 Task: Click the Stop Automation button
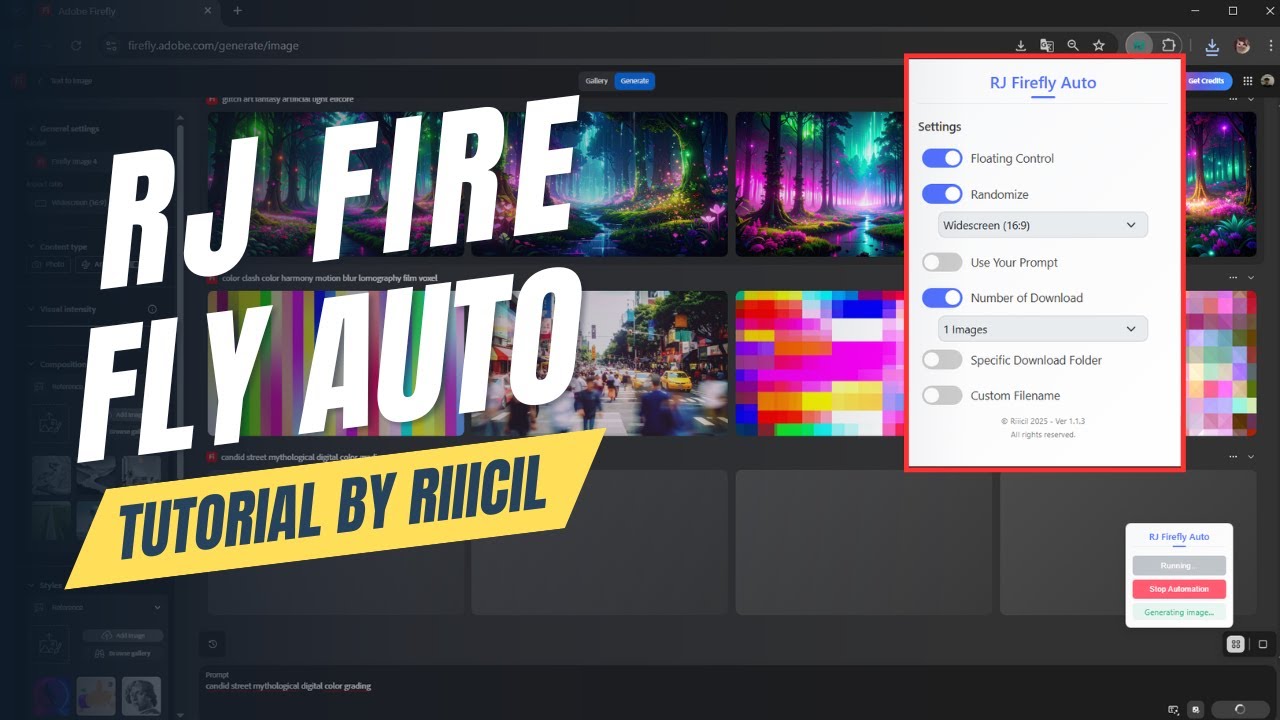pyautogui.click(x=1179, y=589)
